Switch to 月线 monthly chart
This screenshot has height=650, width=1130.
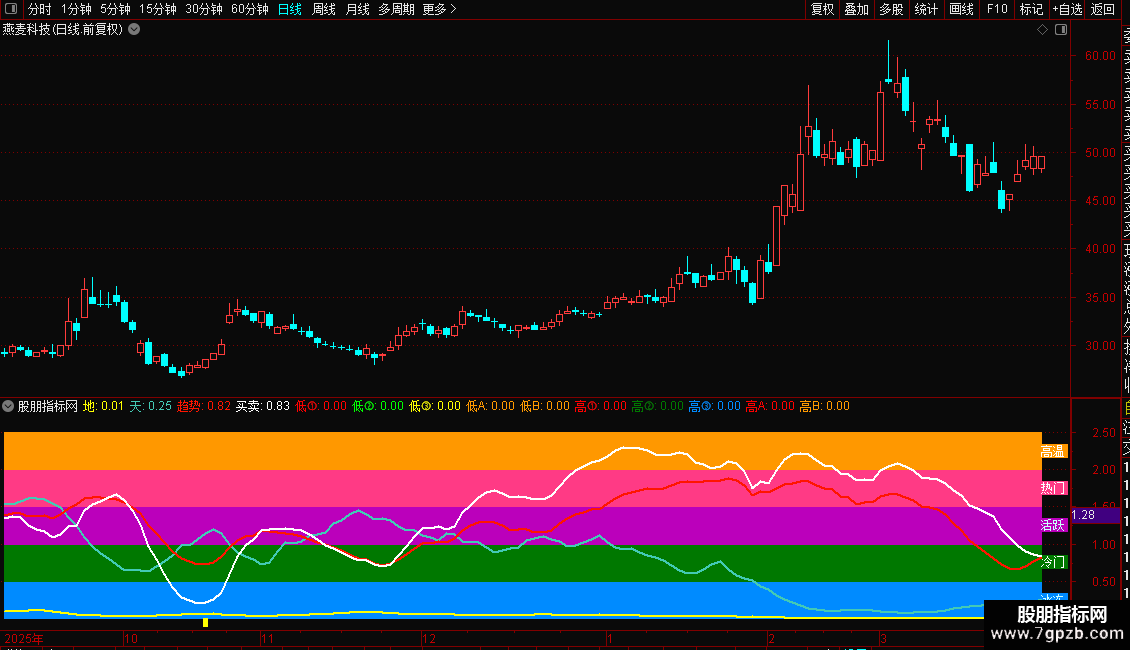pyautogui.click(x=357, y=9)
